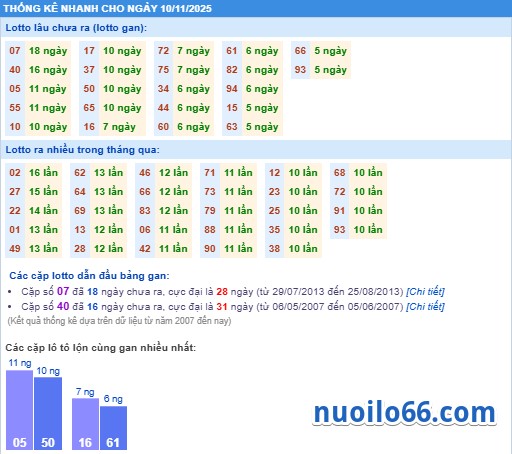The image size is (512, 454).
Task: Click the 'Các cặp lotto dẫn đầu bảng gan' heading
Action: click(x=89, y=276)
